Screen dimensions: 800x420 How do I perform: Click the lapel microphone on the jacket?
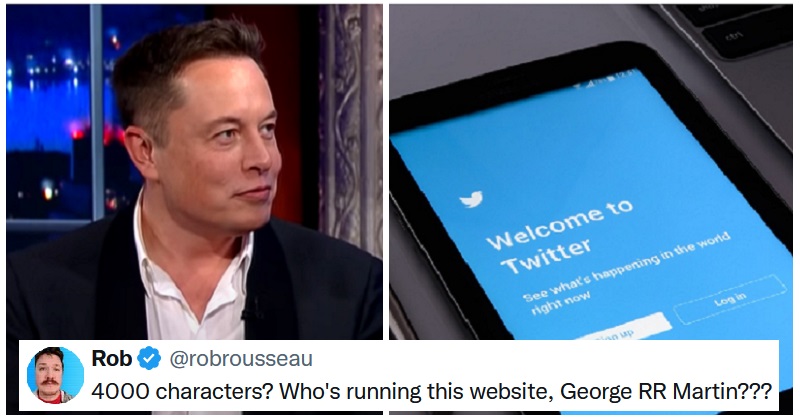[x=252, y=309]
